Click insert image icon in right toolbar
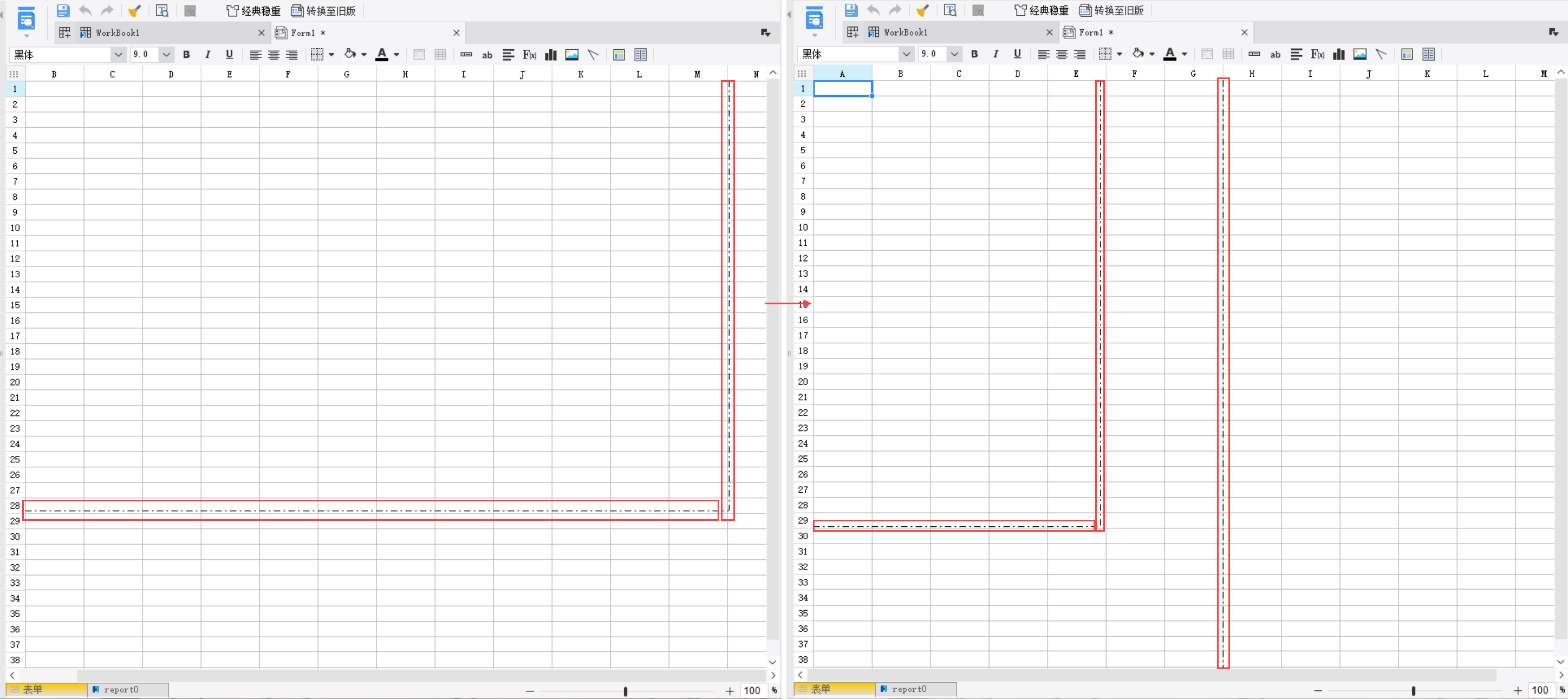The image size is (1568, 699). (1360, 54)
